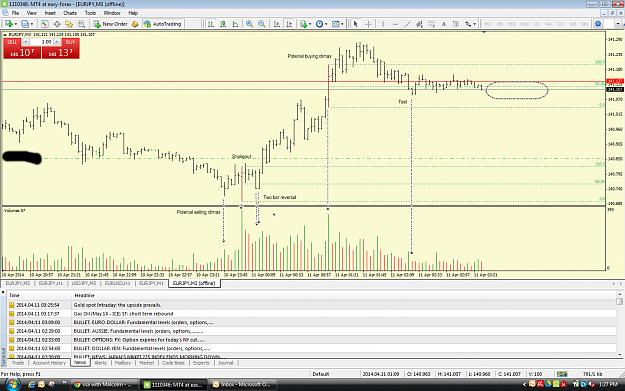Select the Trendline drawing tool

(407, 24)
